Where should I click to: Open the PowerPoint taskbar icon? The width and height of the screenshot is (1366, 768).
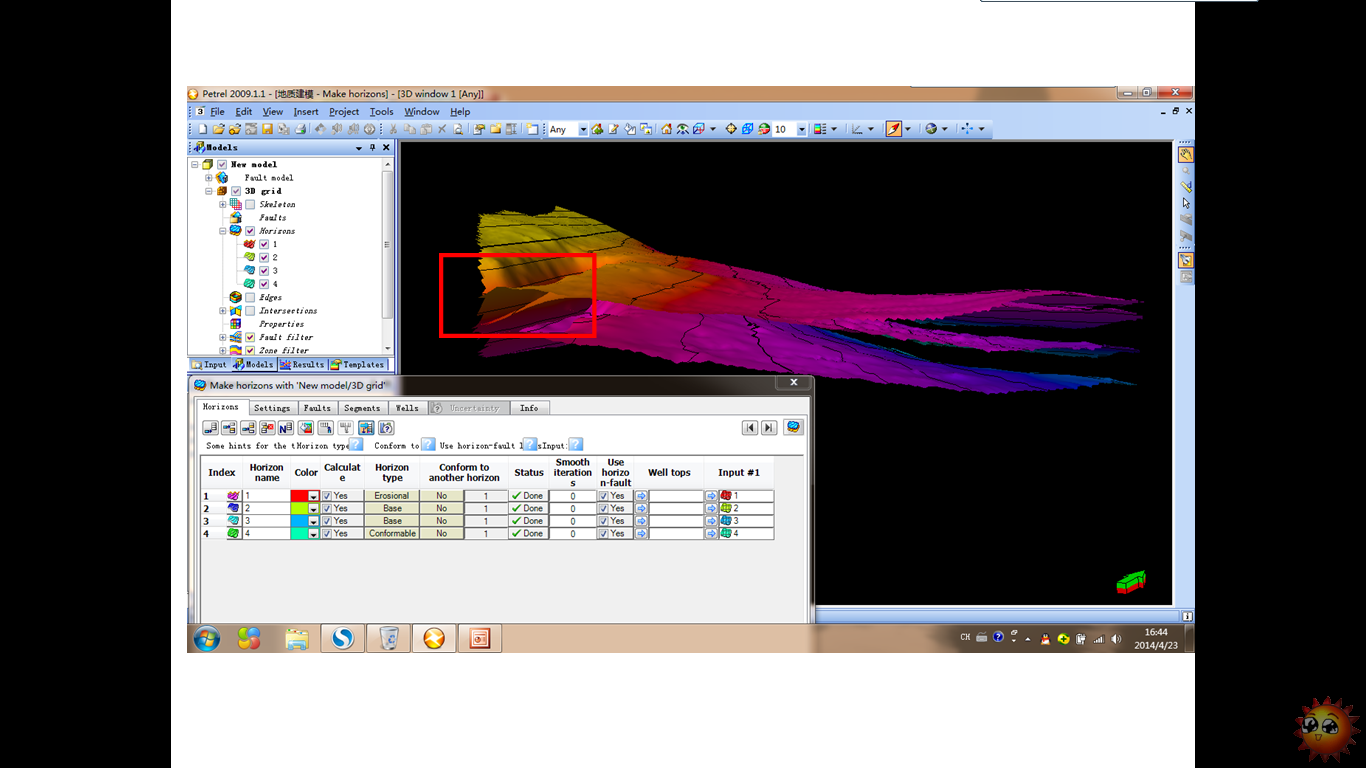480,638
